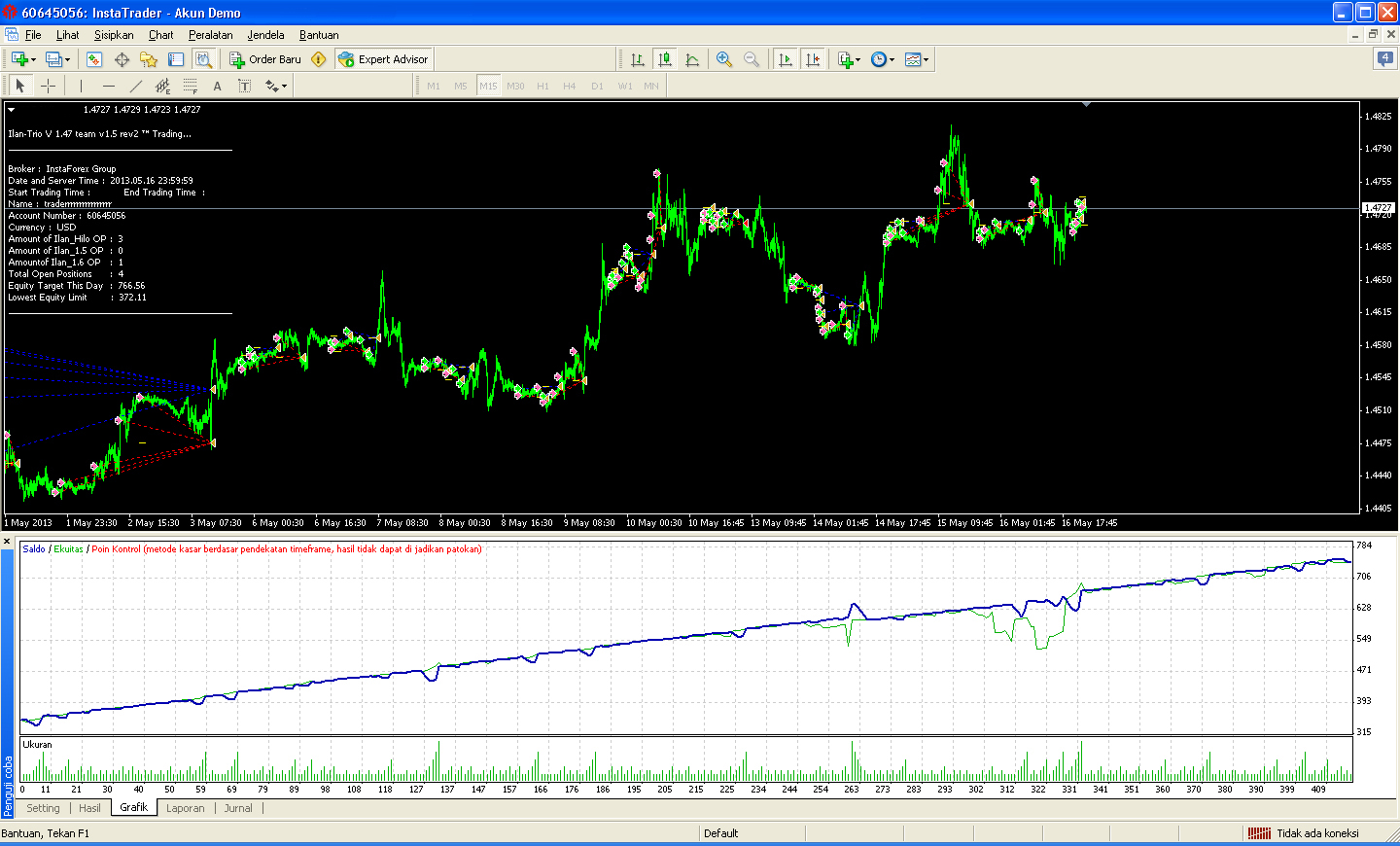Draw a horizontal line tool
Screen dimensions: 1400x846
click(108, 86)
